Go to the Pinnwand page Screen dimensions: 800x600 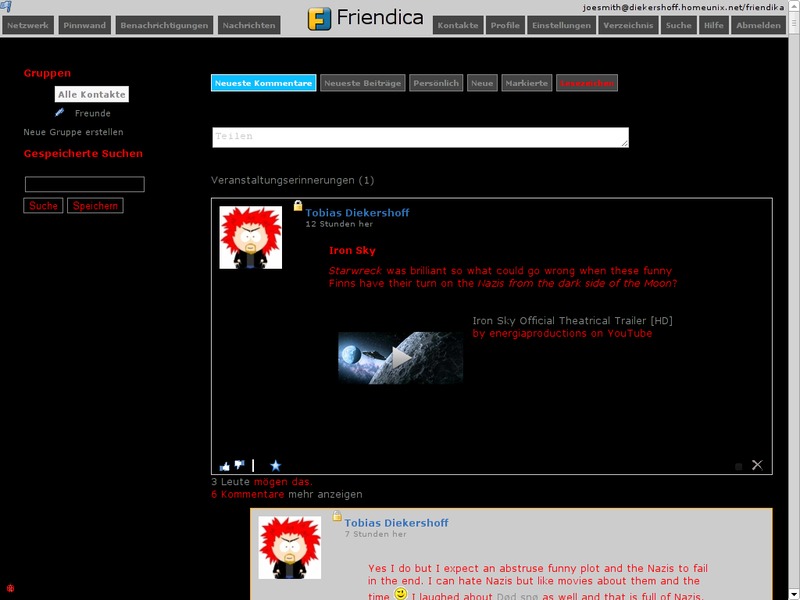pos(85,25)
